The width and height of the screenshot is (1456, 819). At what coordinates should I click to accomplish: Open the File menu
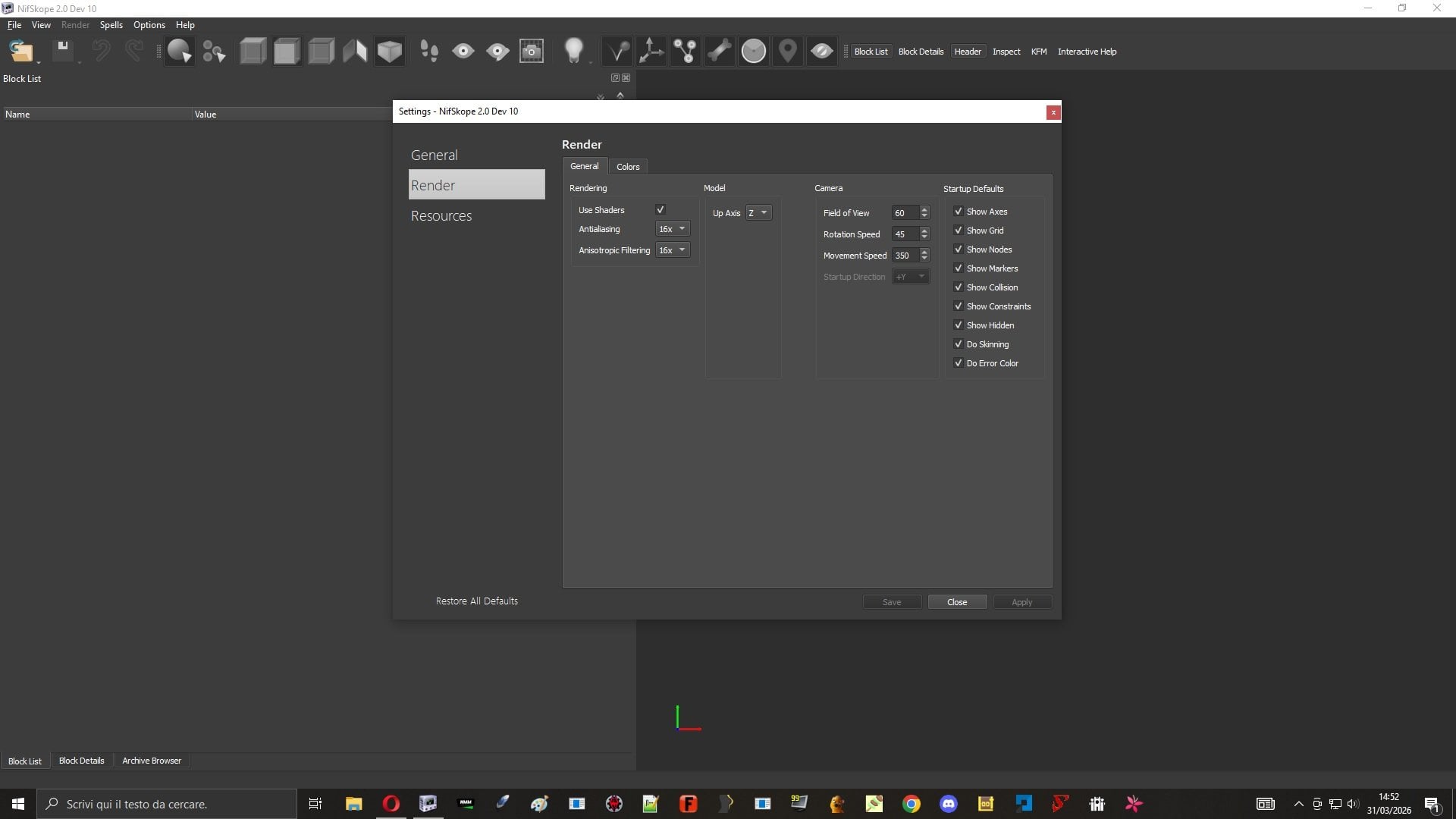[14, 25]
